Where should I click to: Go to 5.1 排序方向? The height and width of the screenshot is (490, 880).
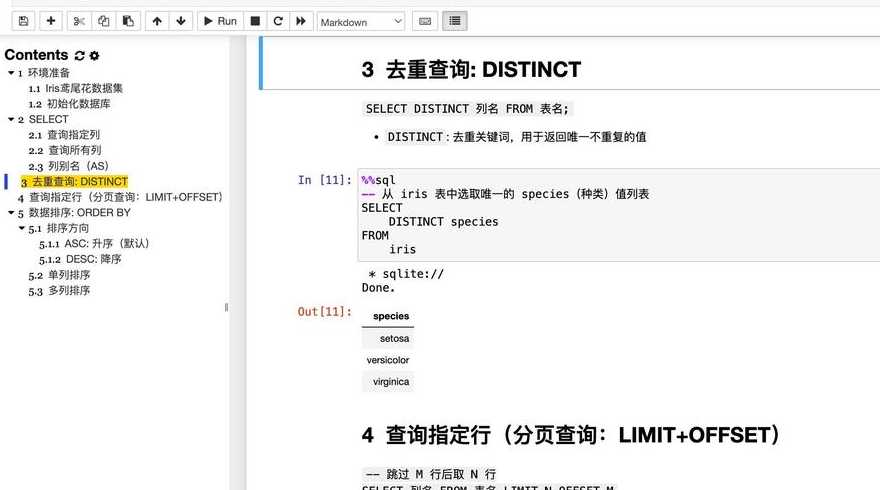click(58, 228)
